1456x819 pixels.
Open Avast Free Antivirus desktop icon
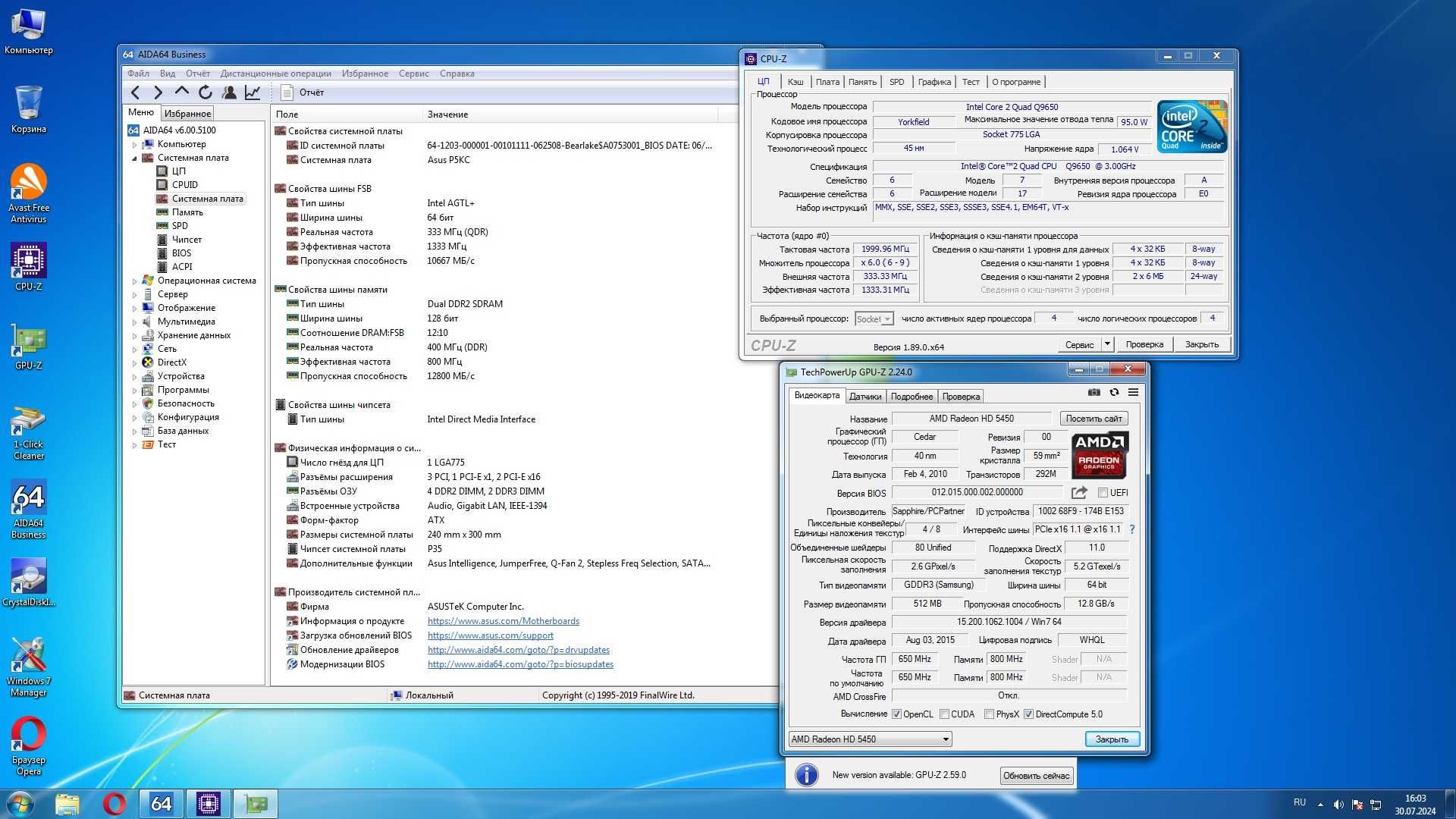[29, 194]
